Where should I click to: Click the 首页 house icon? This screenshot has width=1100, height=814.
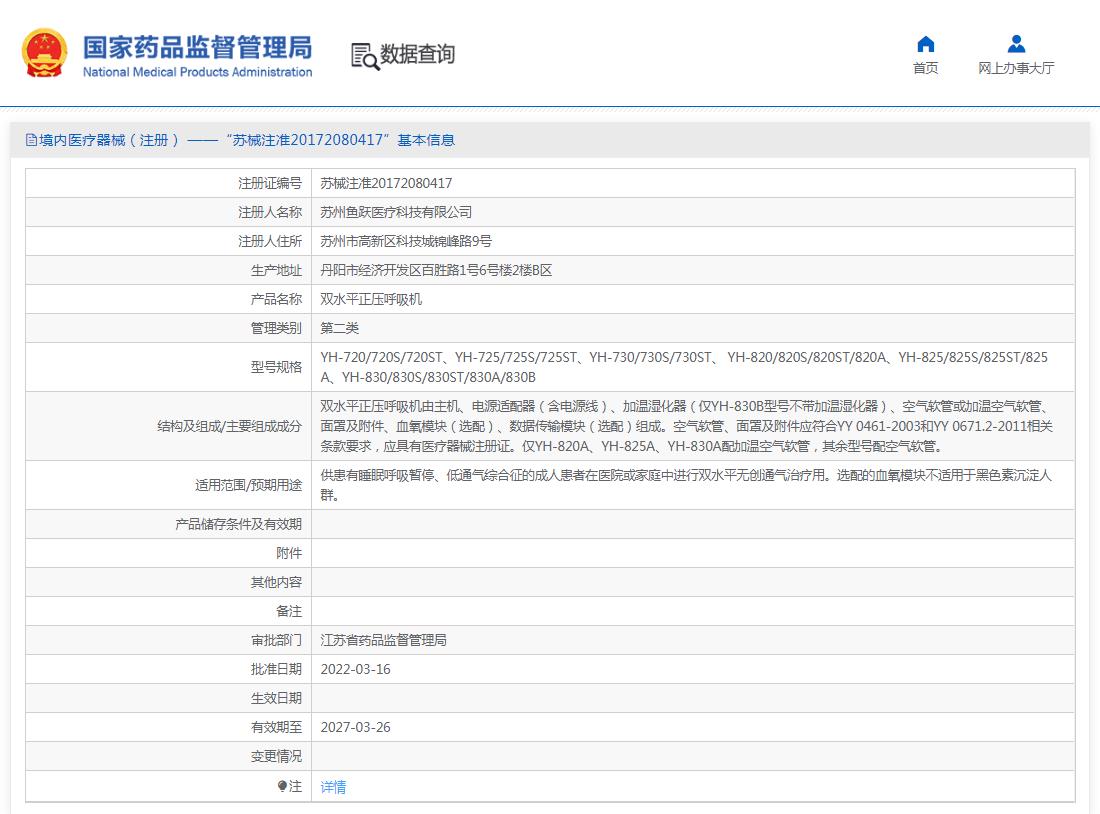(x=925, y=44)
